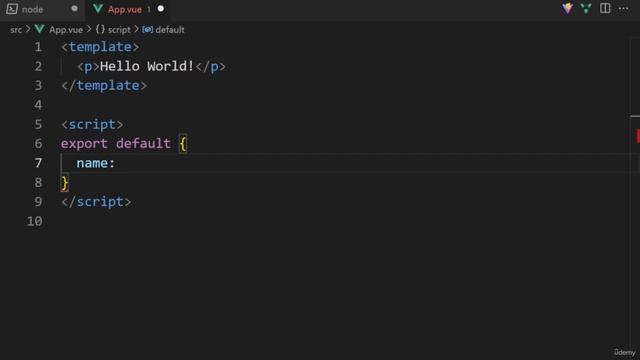640x360 pixels.
Task: Click the closing script tag
Action: tap(96, 202)
